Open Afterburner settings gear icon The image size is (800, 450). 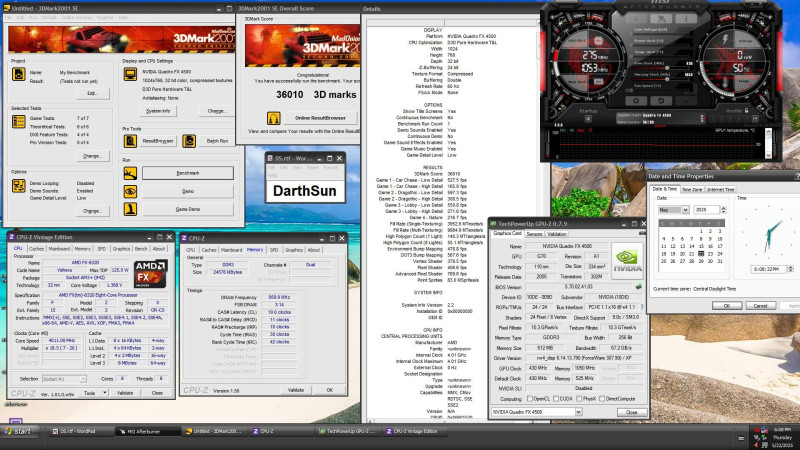(x=636, y=101)
